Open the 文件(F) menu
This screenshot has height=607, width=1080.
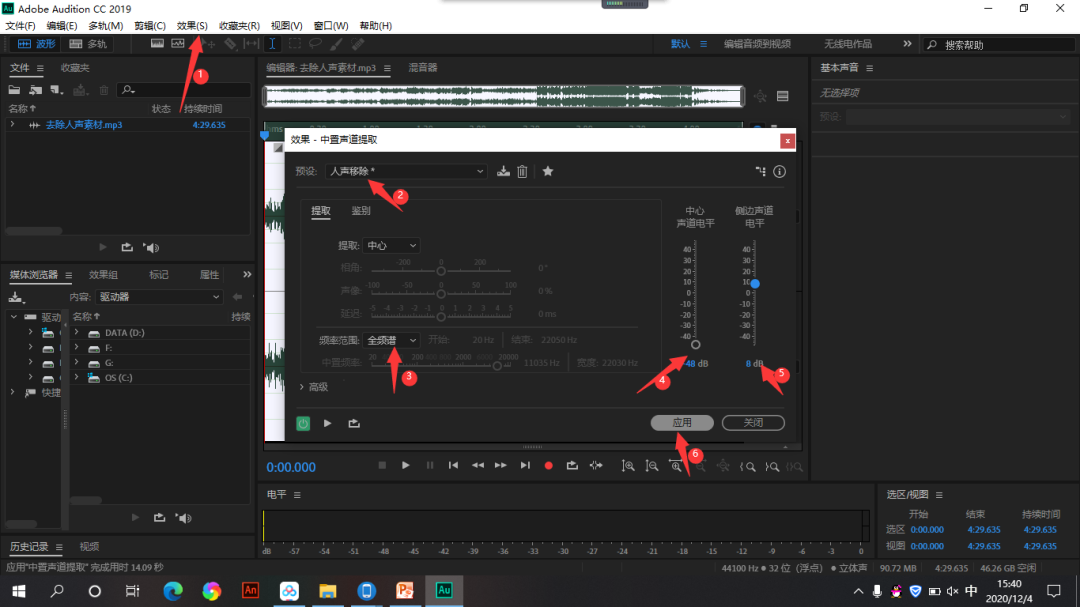pos(20,25)
